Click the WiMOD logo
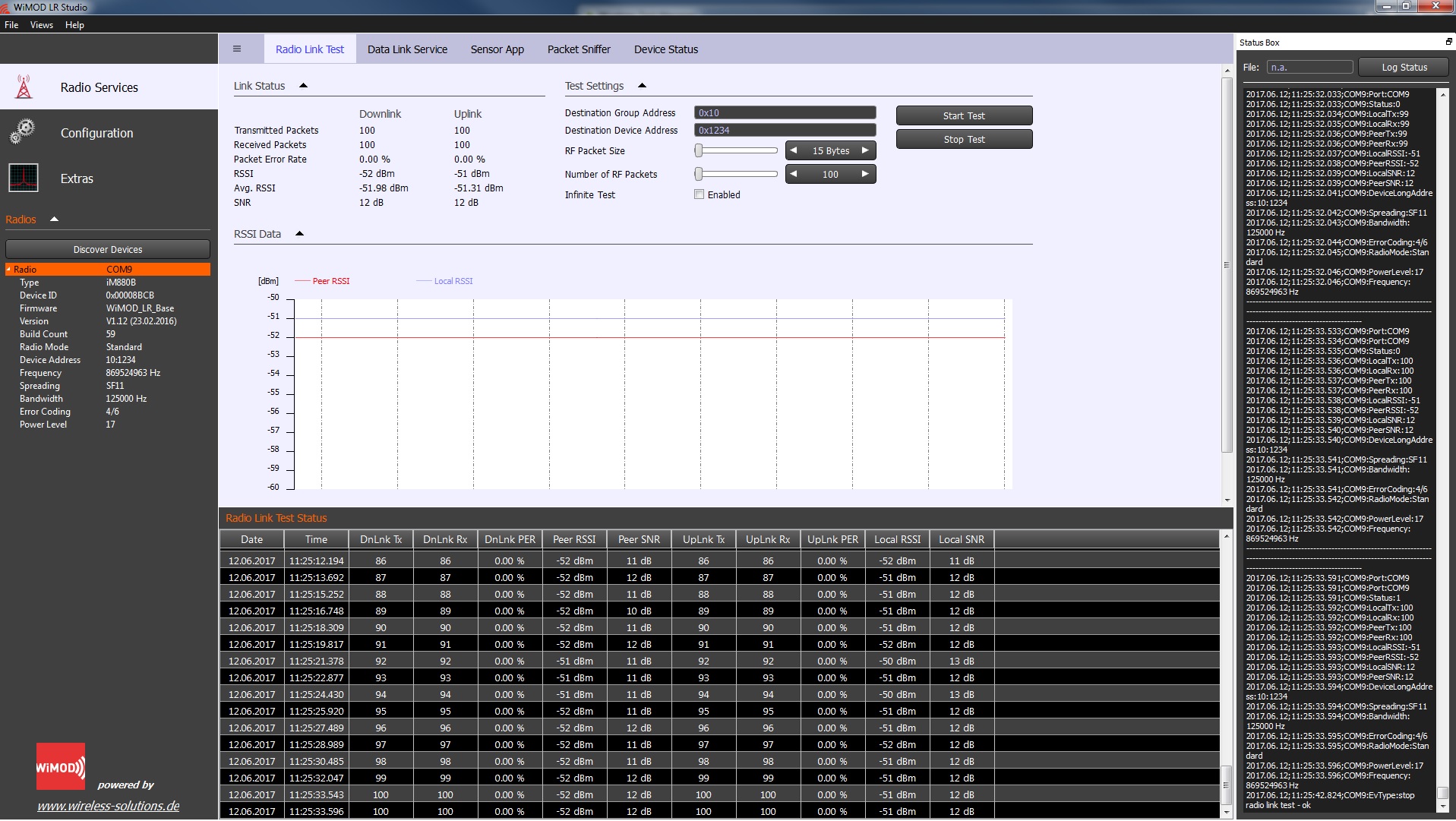The width and height of the screenshot is (1456, 821). tap(61, 766)
